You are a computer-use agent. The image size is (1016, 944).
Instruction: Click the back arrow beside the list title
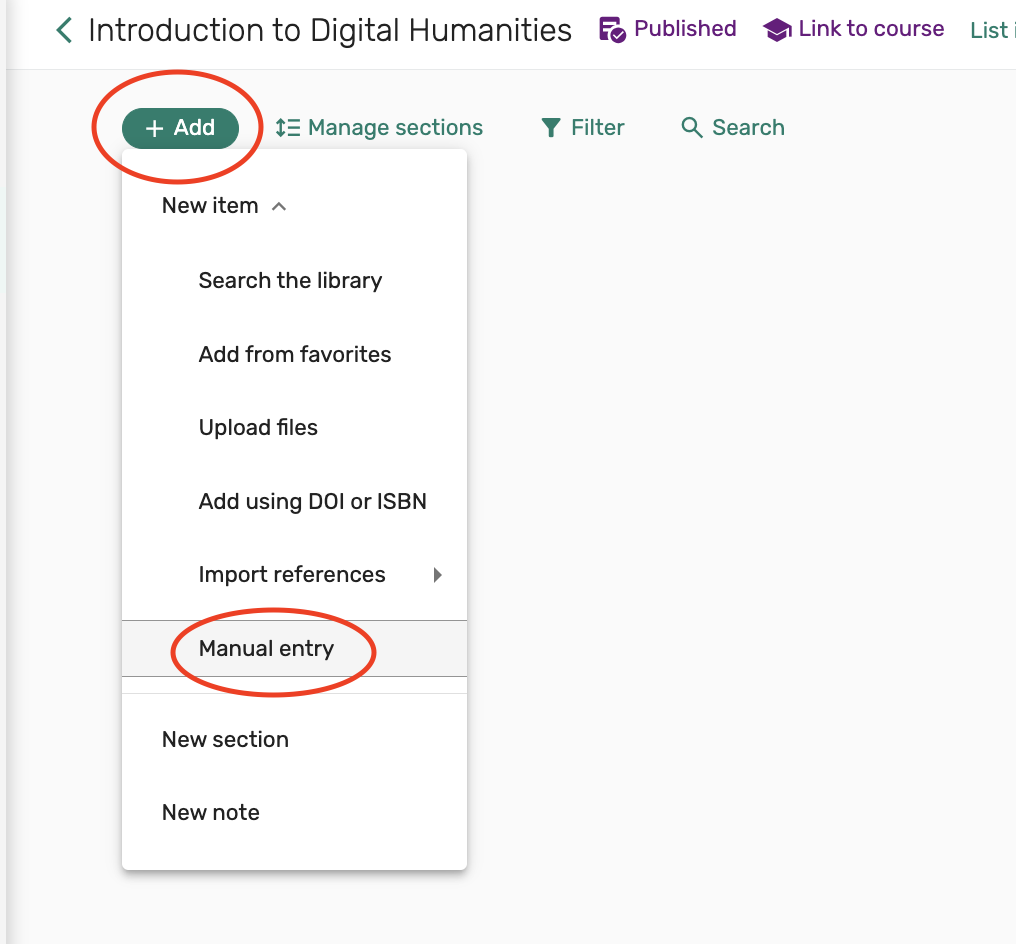tap(64, 31)
